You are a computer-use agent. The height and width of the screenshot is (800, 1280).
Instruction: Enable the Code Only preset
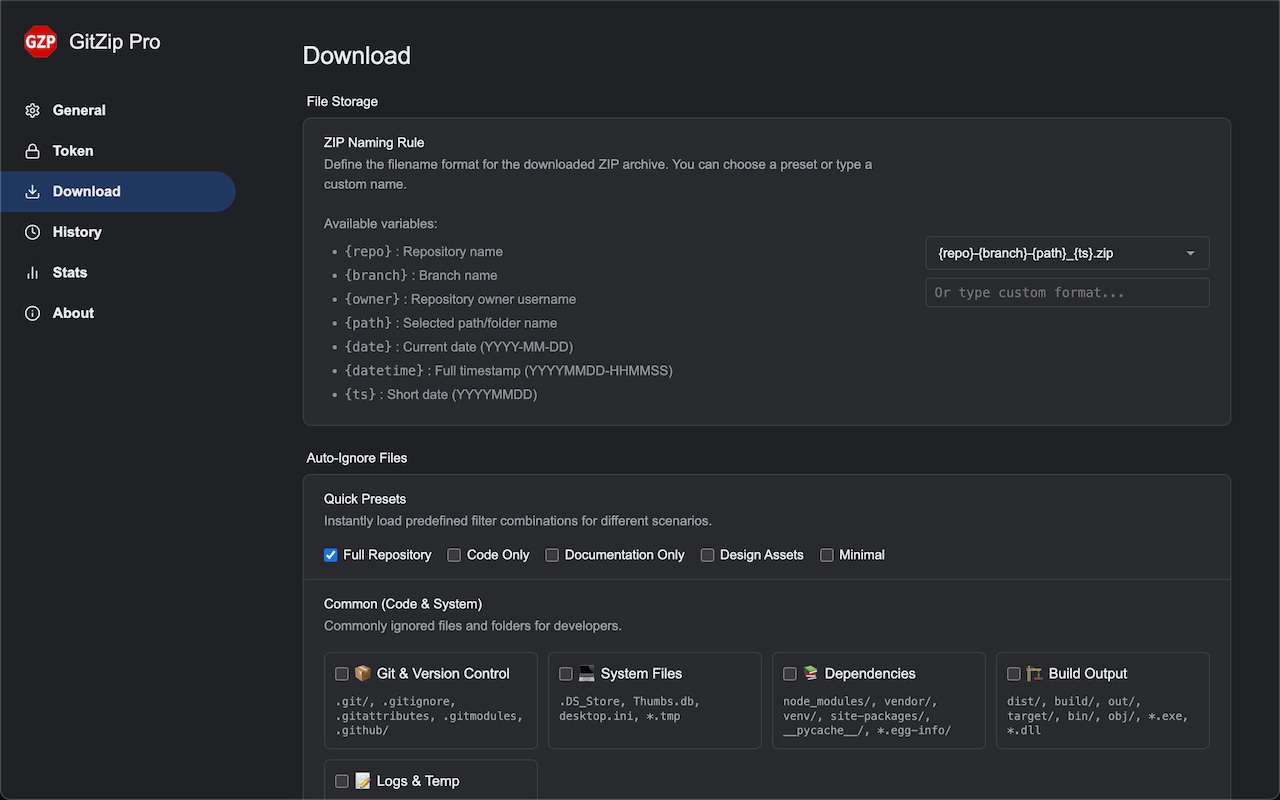(454, 555)
